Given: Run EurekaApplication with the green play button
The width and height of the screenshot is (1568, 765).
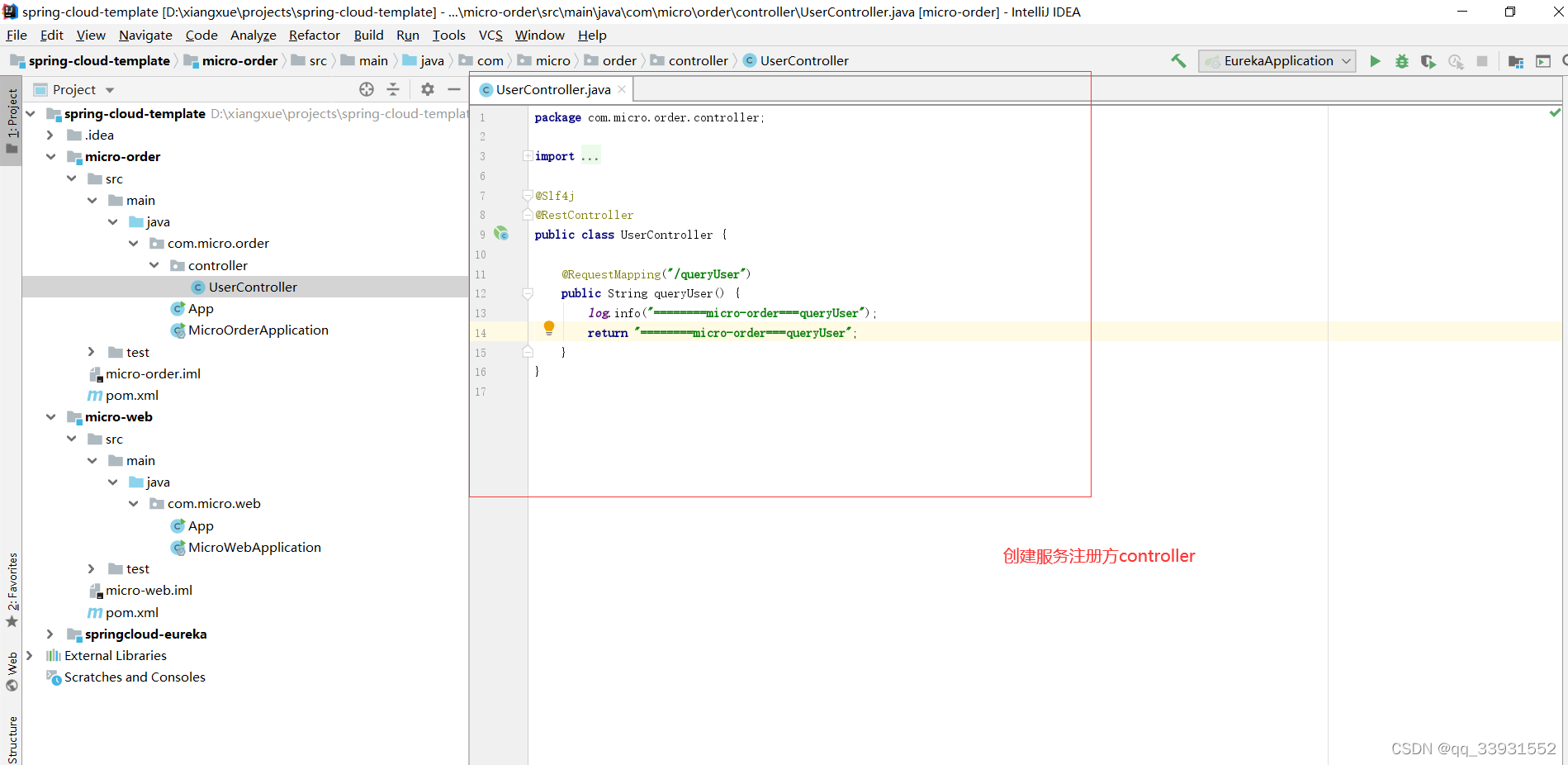Looking at the screenshot, I should coord(1375,61).
